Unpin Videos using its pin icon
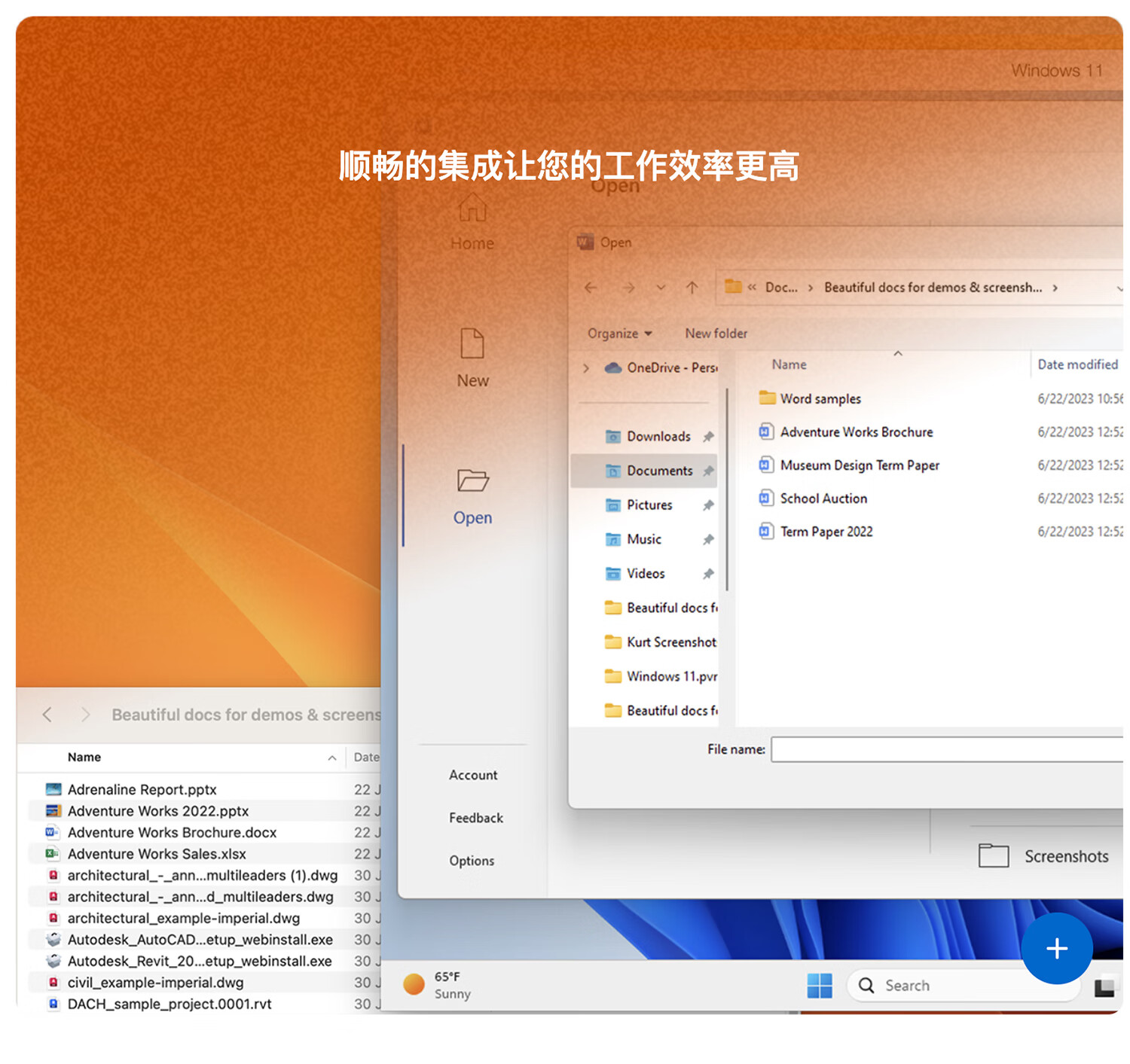The image size is (1130, 1064). (x=708, y=574)
